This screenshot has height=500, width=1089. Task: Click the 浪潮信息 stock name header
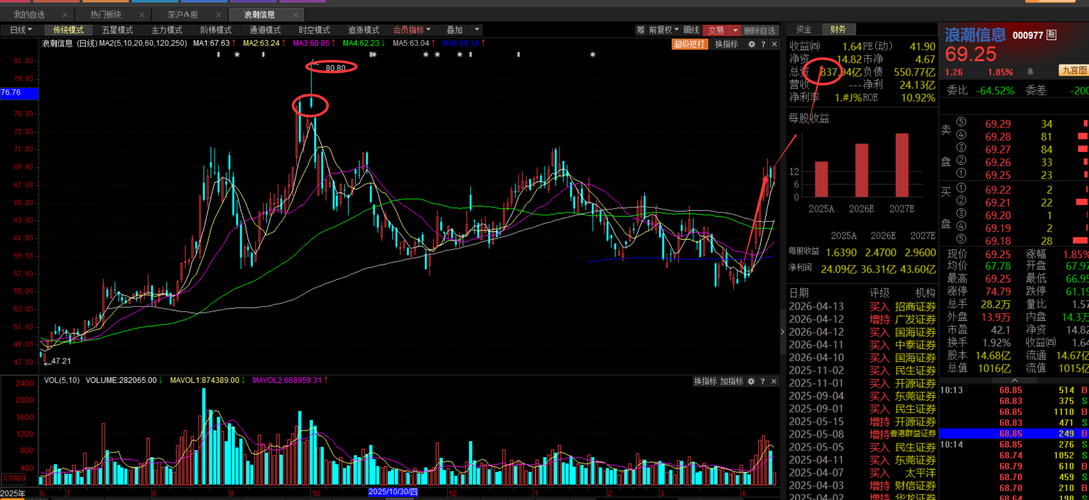click(974, 35)
